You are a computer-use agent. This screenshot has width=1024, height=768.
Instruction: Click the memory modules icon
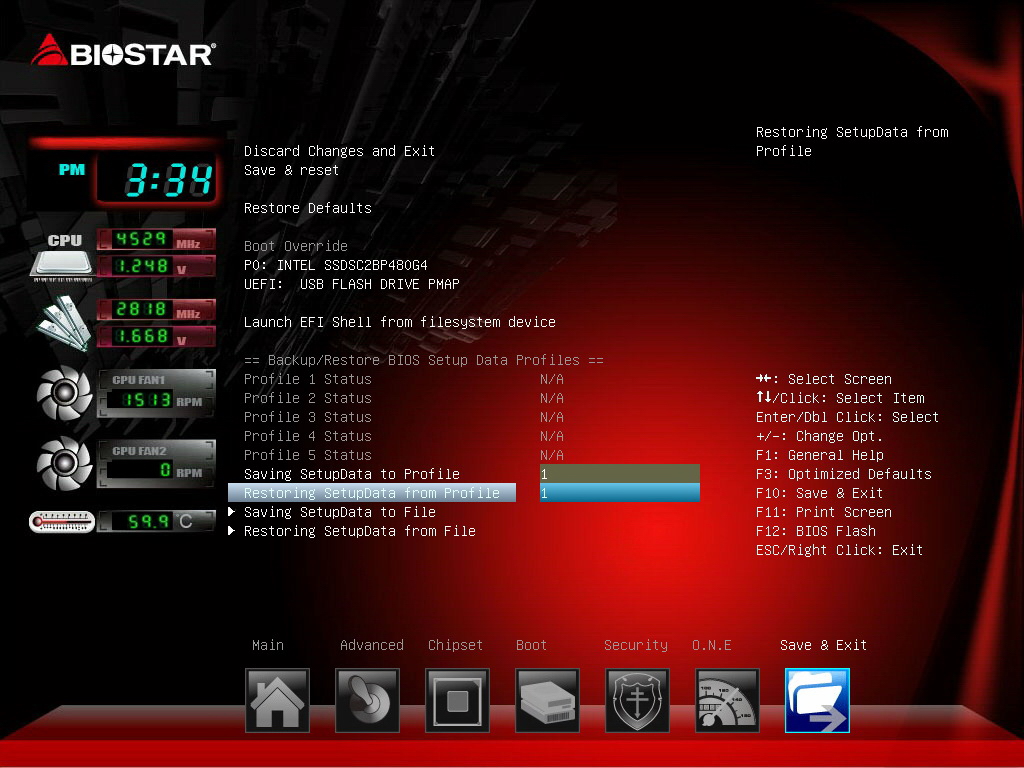[64, 323]
